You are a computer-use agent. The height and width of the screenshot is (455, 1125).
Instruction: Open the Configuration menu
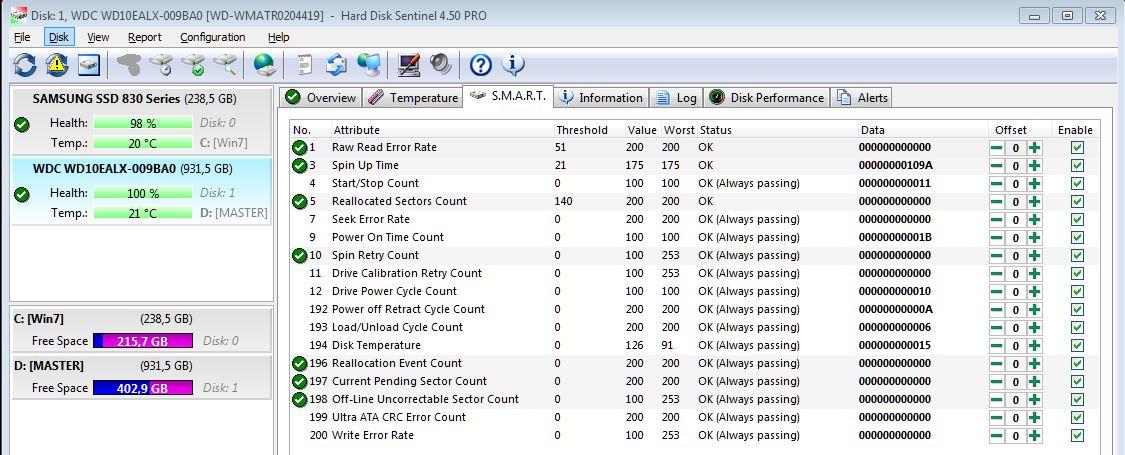coord(212,37)
